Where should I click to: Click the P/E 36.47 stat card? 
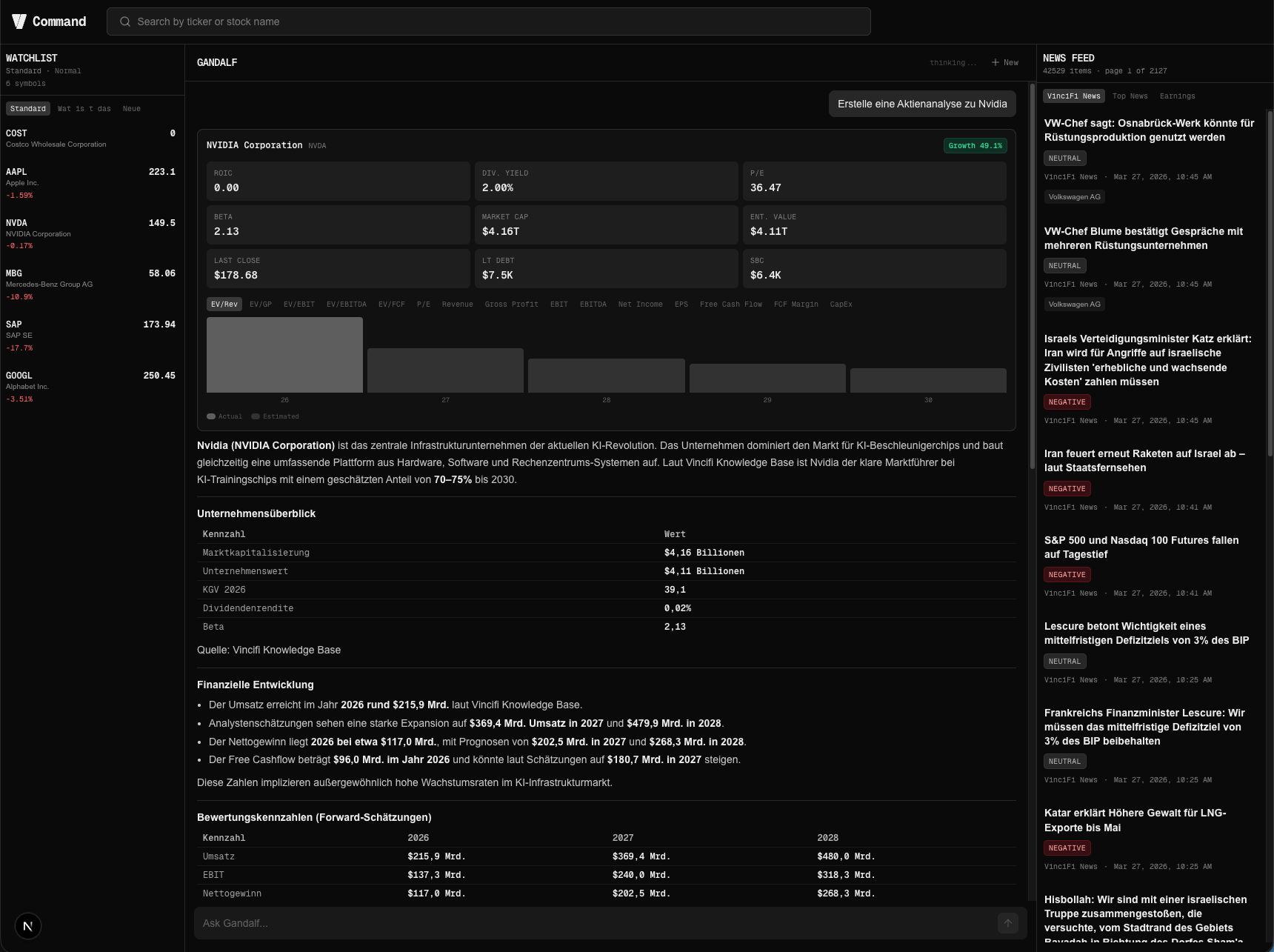[x=874, y=182]
